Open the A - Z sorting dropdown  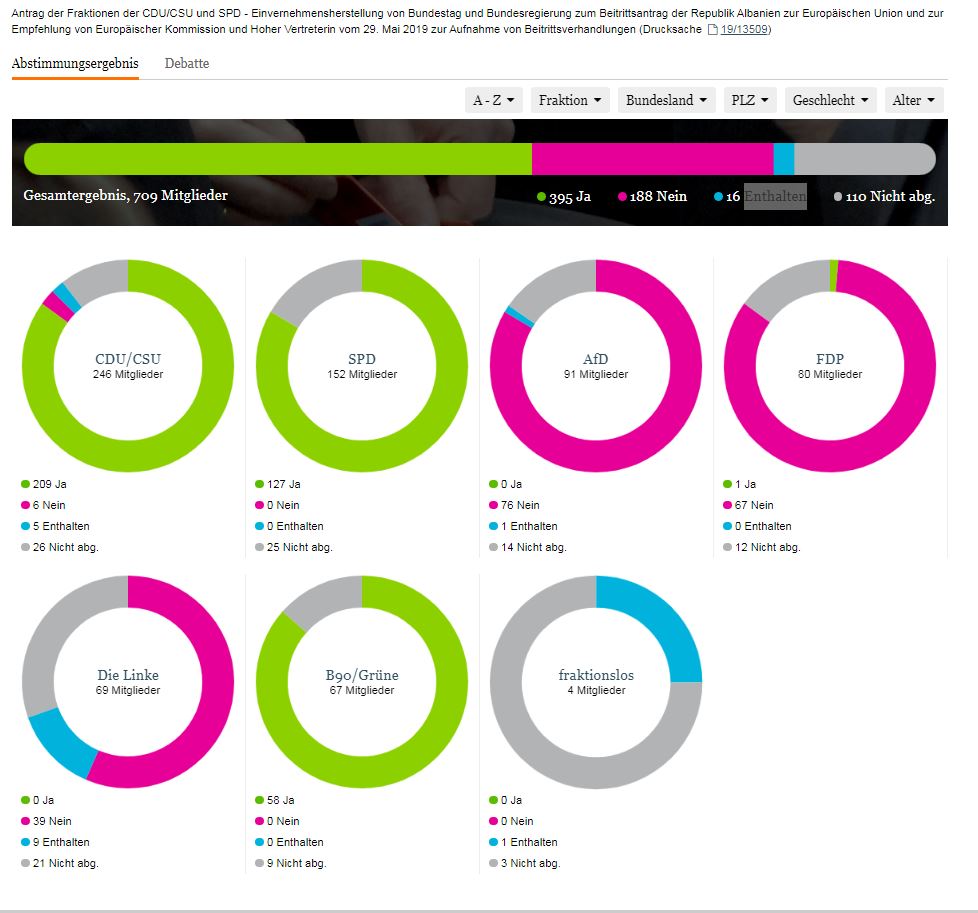point(494,100)
